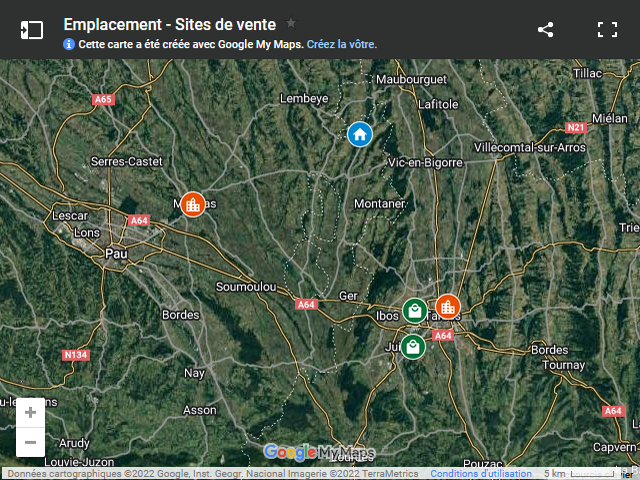Click the N134 road badge

76,355
